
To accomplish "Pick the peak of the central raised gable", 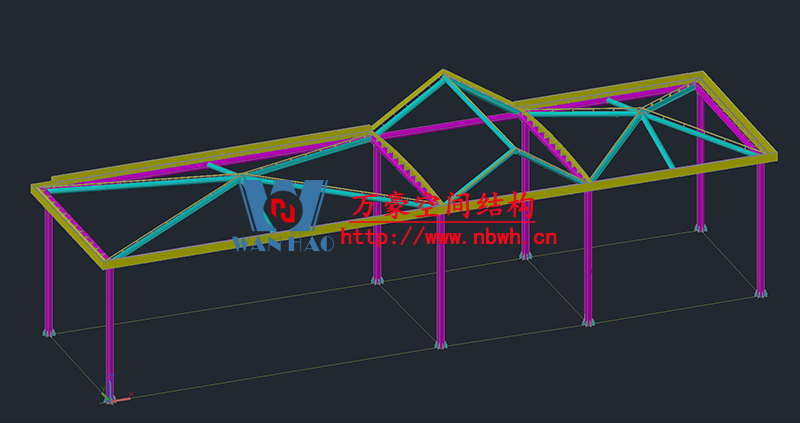I will tap(443, 73).
